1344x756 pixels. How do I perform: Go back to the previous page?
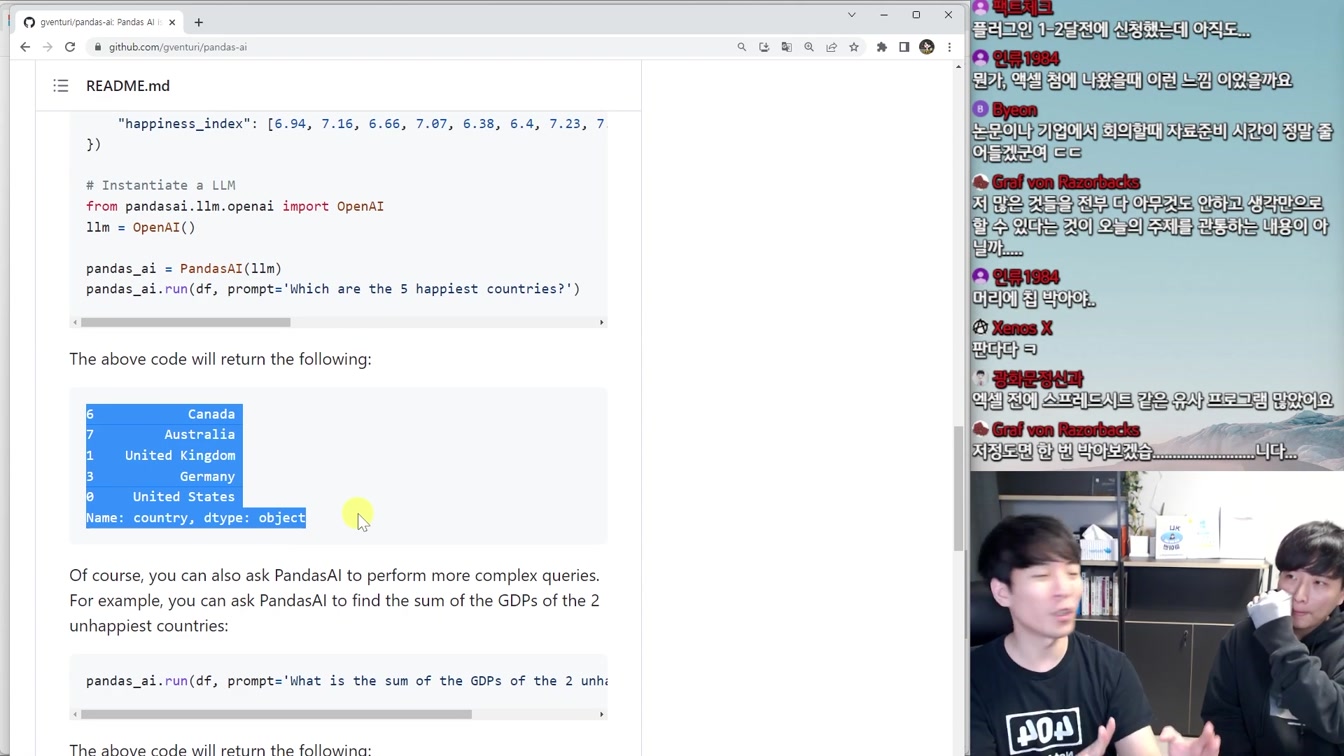pyautogui.click(x=25, y=47)
